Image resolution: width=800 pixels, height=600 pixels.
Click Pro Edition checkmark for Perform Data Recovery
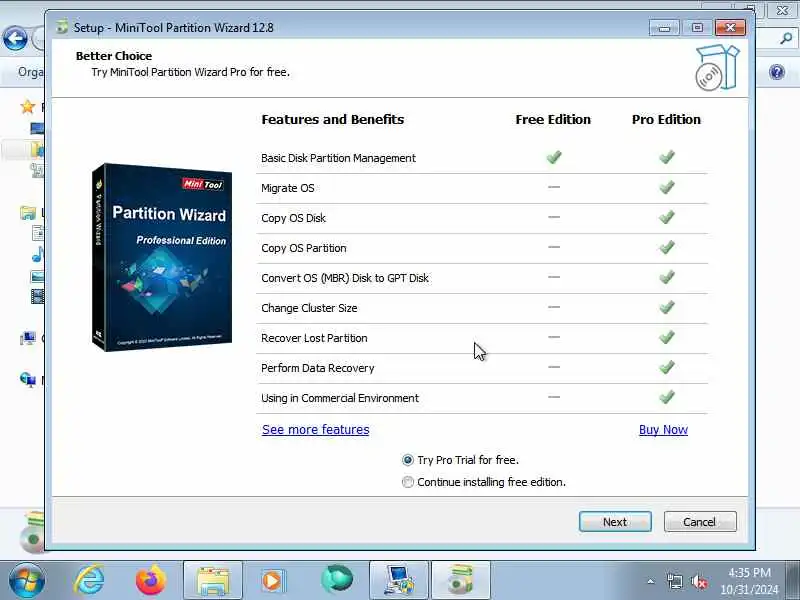667,367
